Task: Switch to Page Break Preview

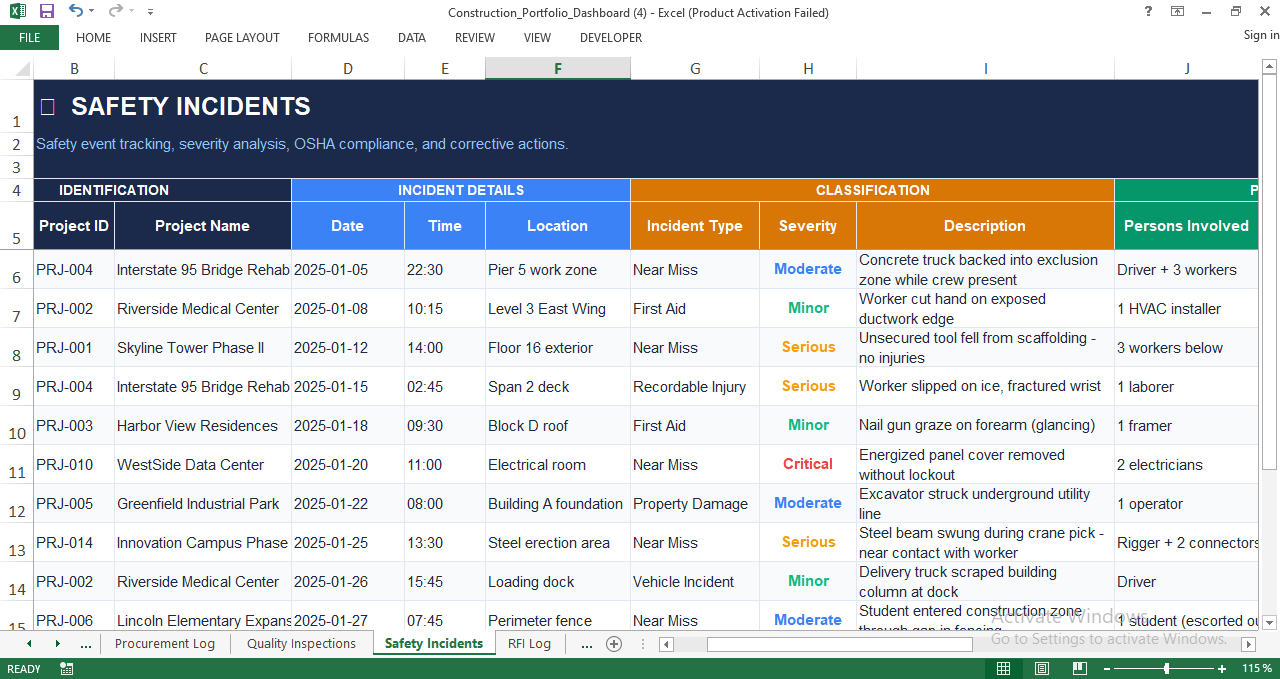Action: click(x=1079, y=668)
